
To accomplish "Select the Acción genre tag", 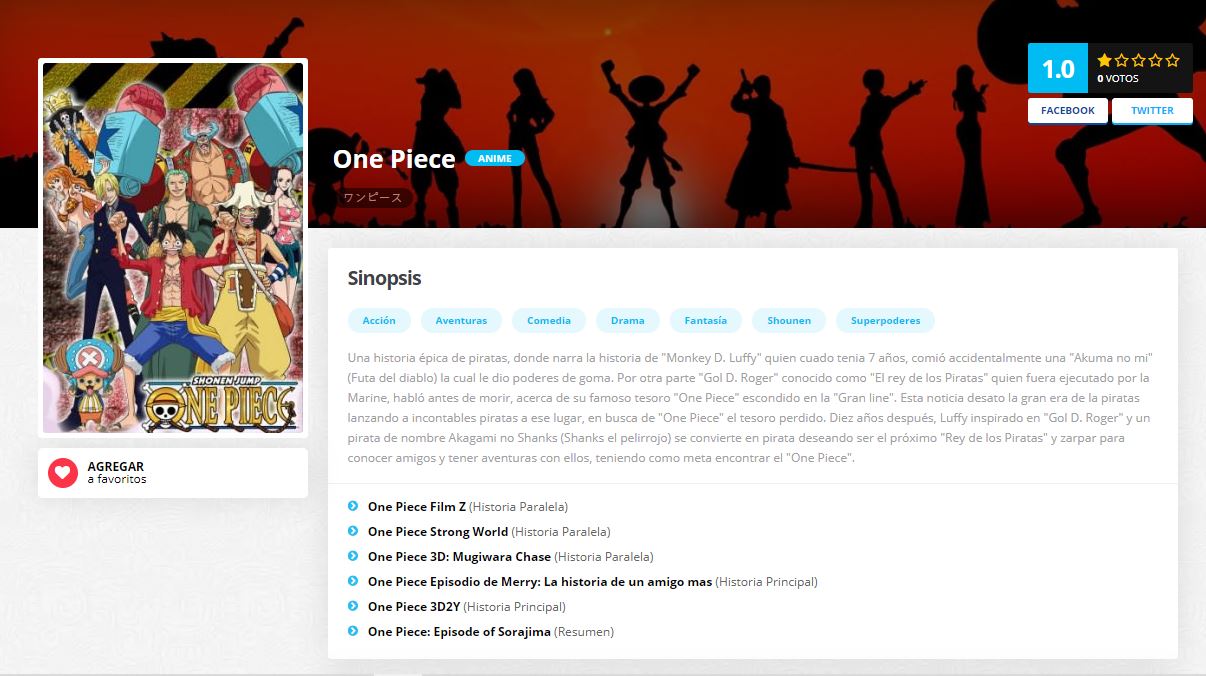I will [379, 320].
